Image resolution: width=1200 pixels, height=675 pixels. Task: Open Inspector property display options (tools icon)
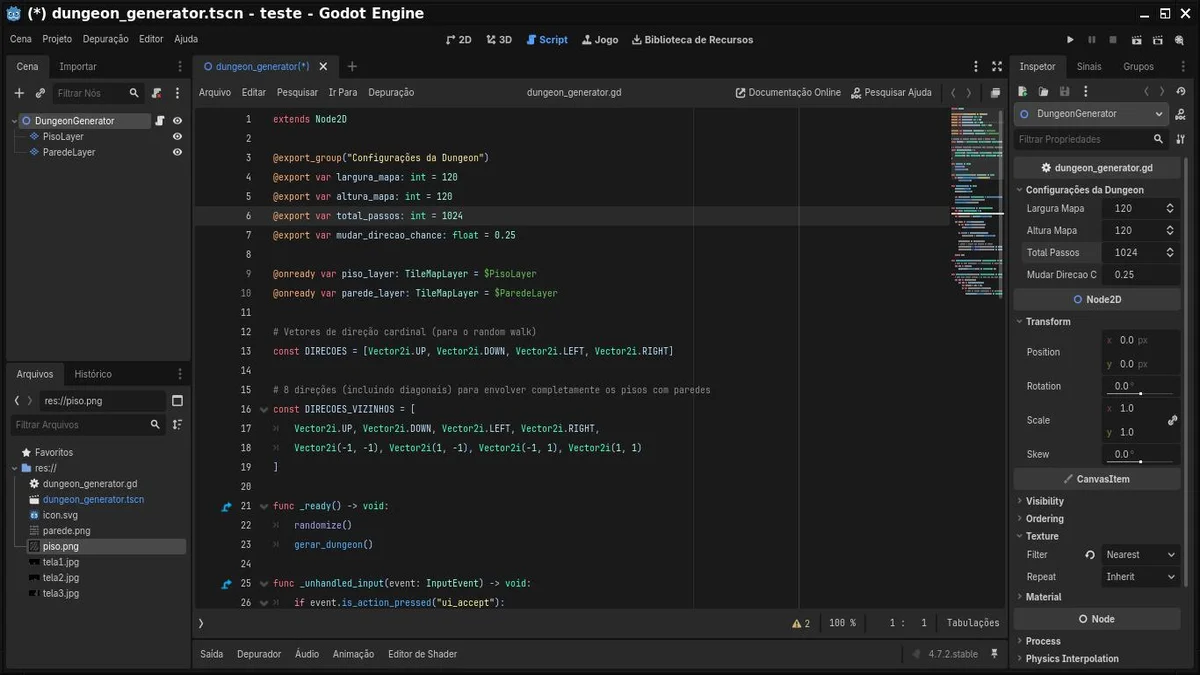[x=1181, y=139]
